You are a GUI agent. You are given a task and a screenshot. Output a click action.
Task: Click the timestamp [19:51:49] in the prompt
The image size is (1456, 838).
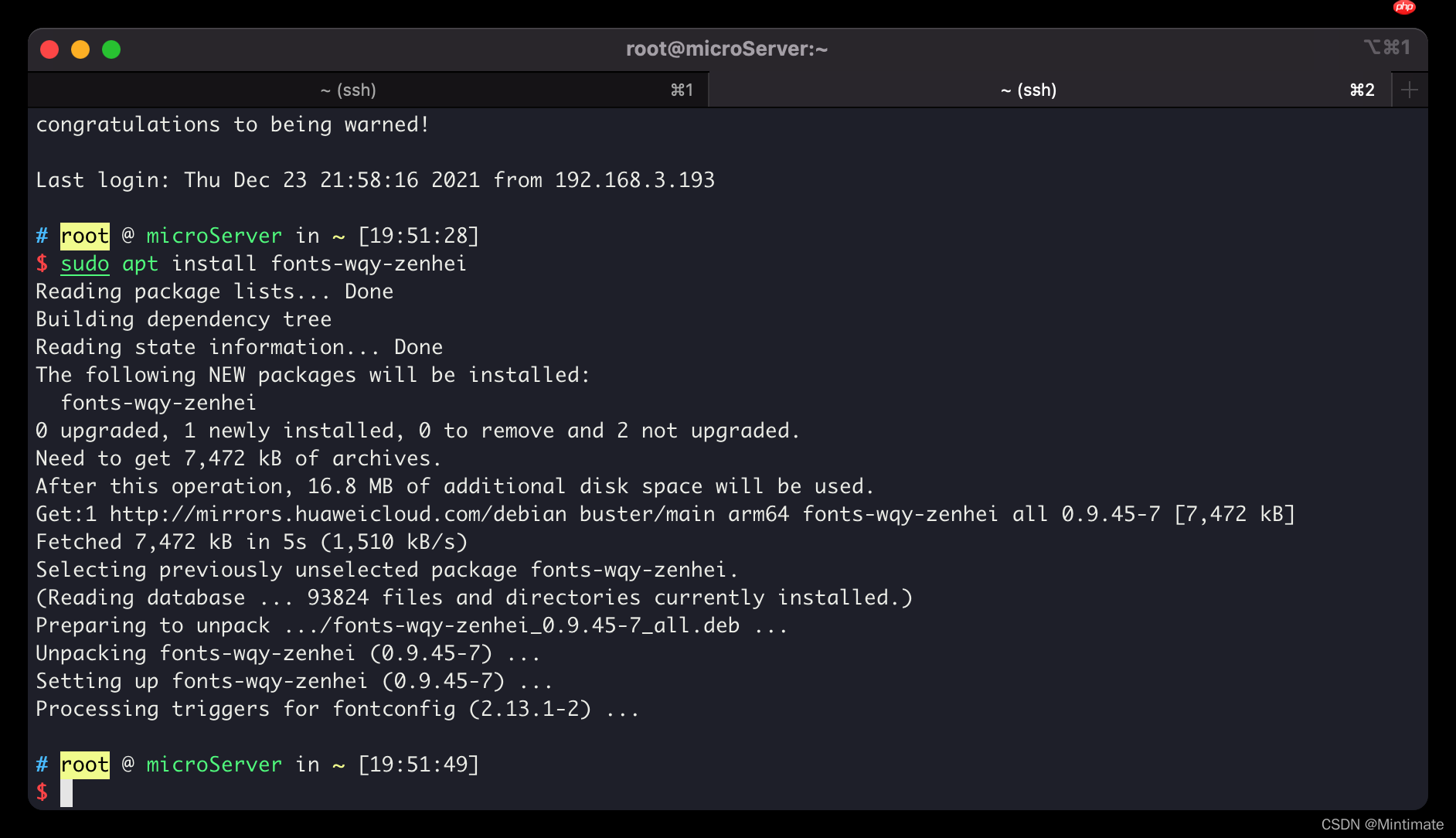pos(418,764)
